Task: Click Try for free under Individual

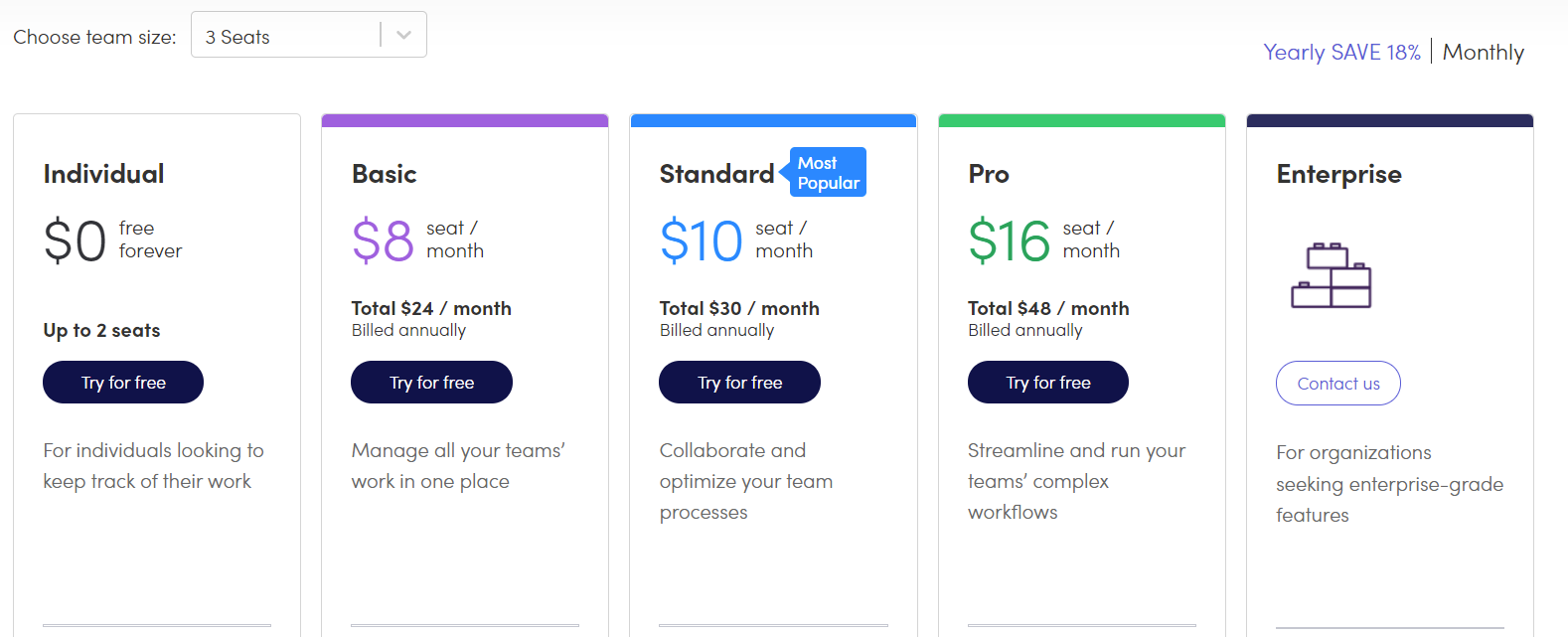Action: pos(123,383)
